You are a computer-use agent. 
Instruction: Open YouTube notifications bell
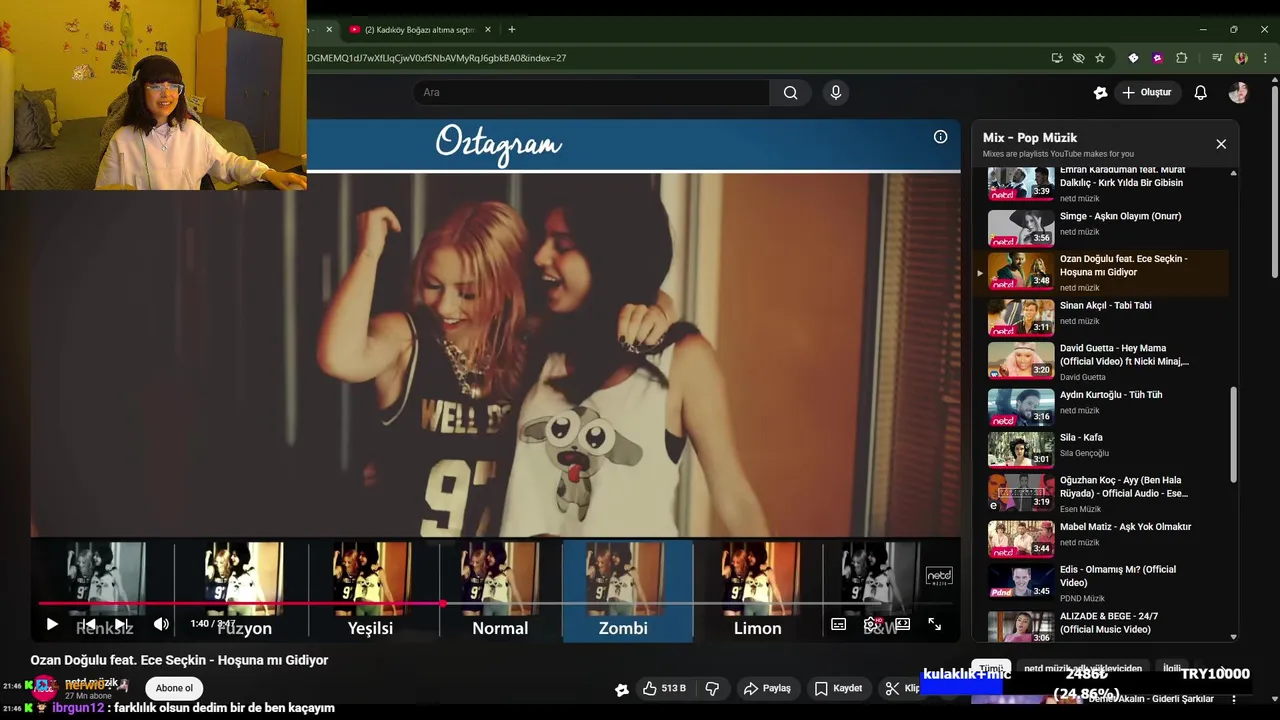pyautogui.click(x=1200, y=92)
